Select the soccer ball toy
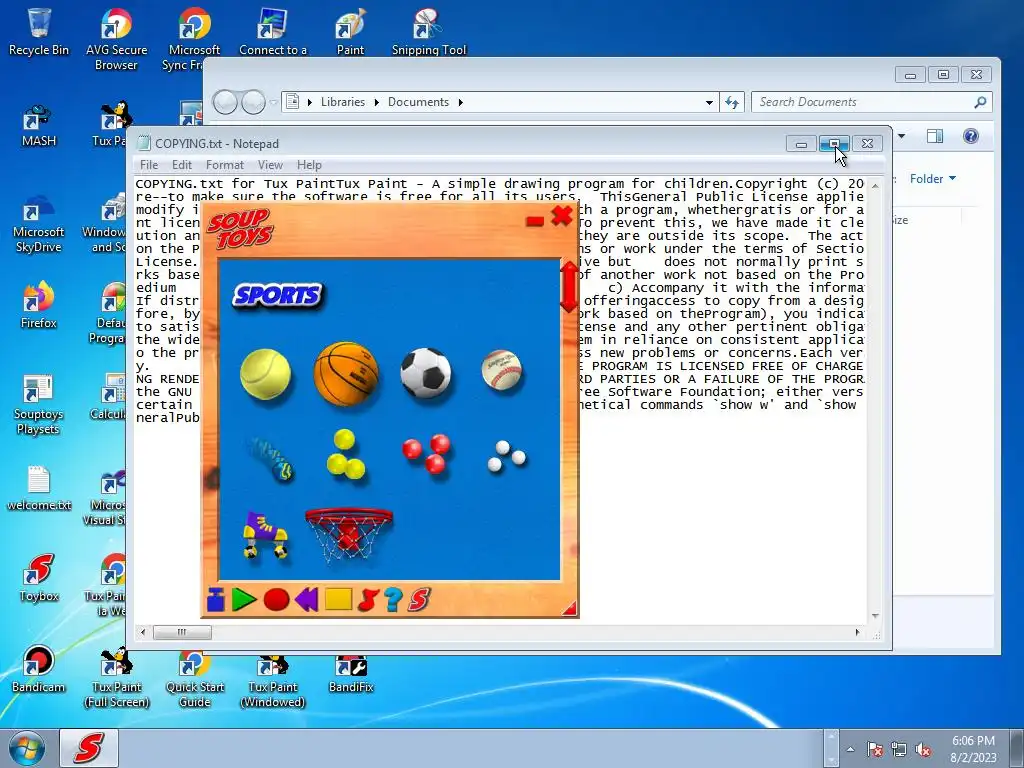The height and width of the screenshot is (768, 1024). [x=426, y=373]
